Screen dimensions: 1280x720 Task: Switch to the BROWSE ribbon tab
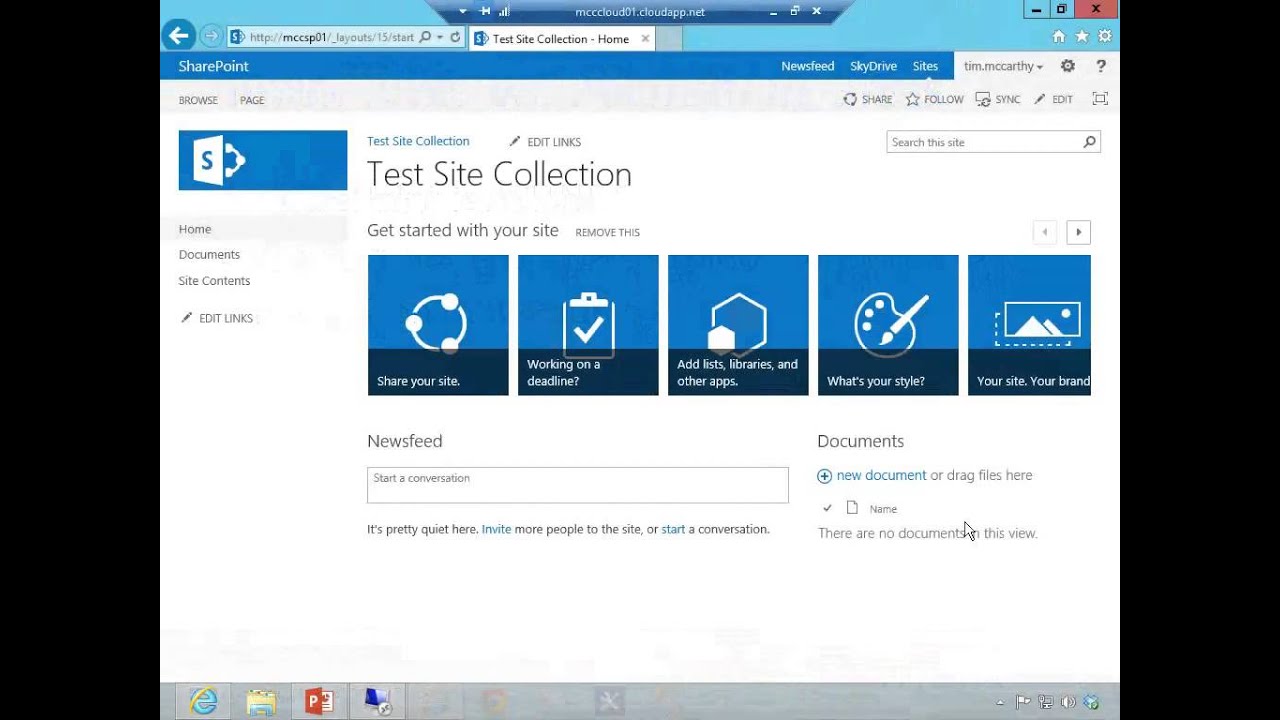click(x=198, y=100)
